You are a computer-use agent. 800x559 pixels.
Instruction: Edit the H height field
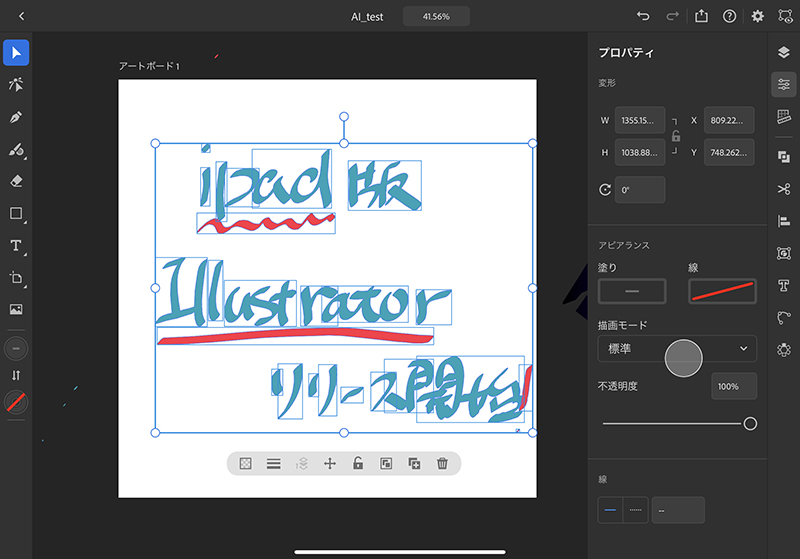(x=640, y=152)
